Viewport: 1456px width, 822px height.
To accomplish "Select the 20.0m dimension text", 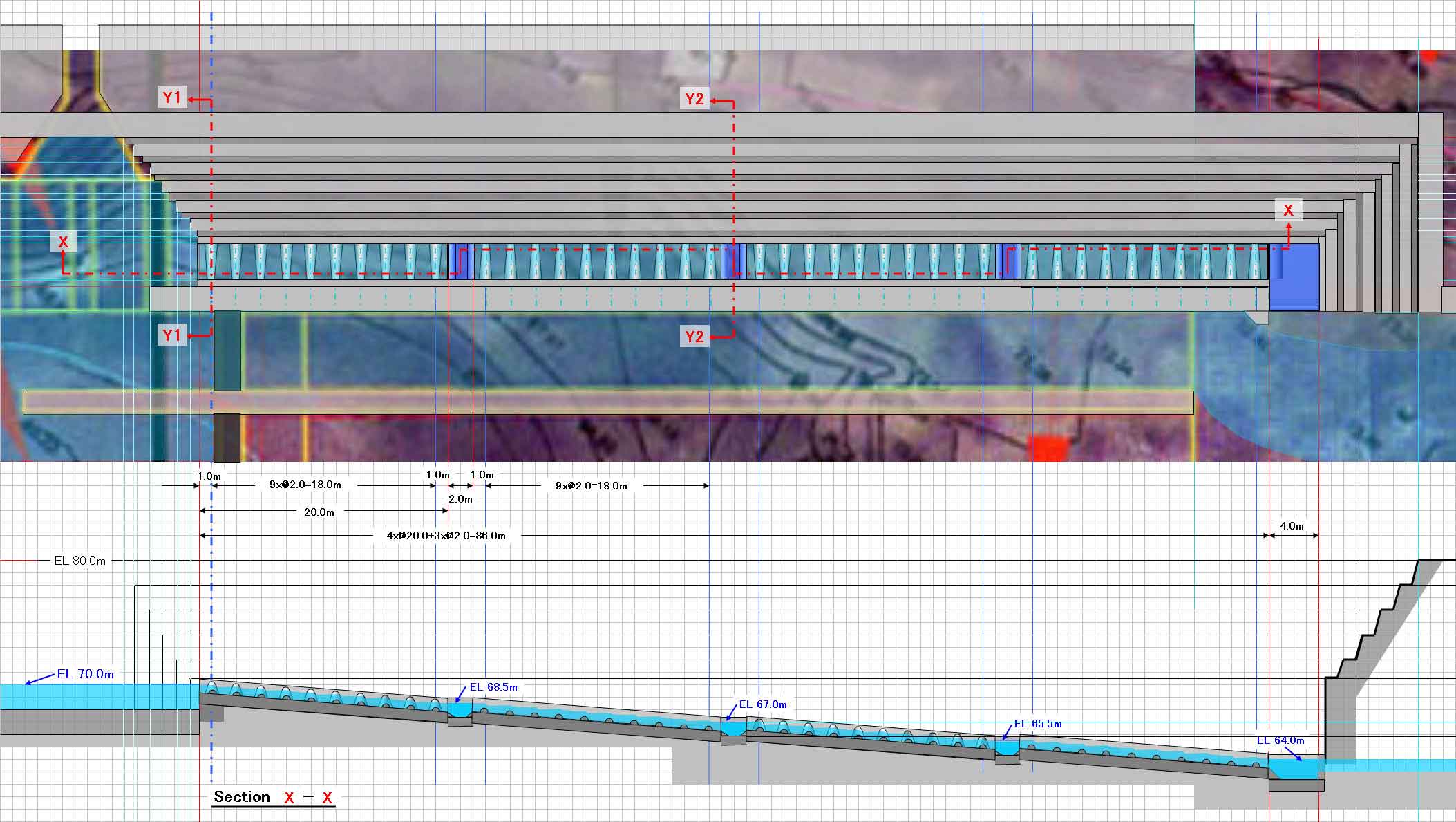I will click(319, 512).
